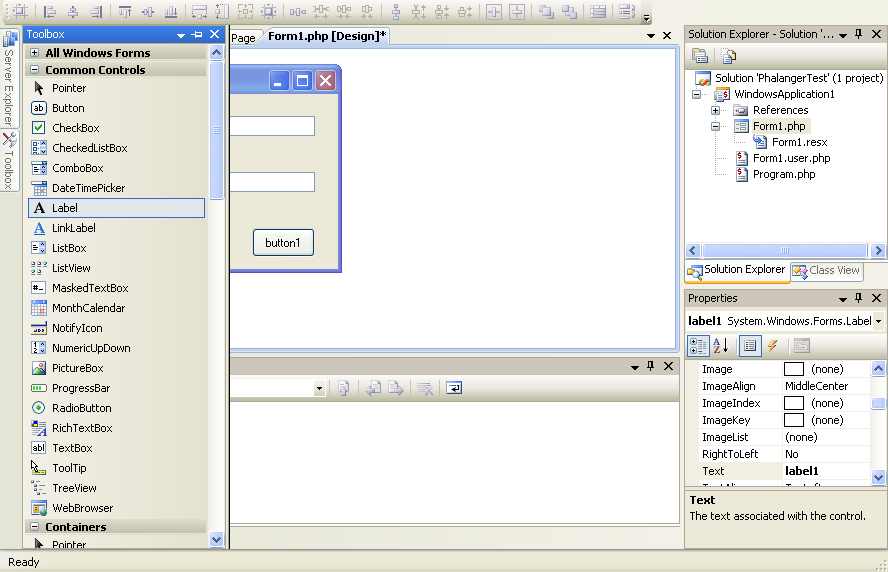
Task: Click the Events lightning bolt icon
Action: pos(773,346)
